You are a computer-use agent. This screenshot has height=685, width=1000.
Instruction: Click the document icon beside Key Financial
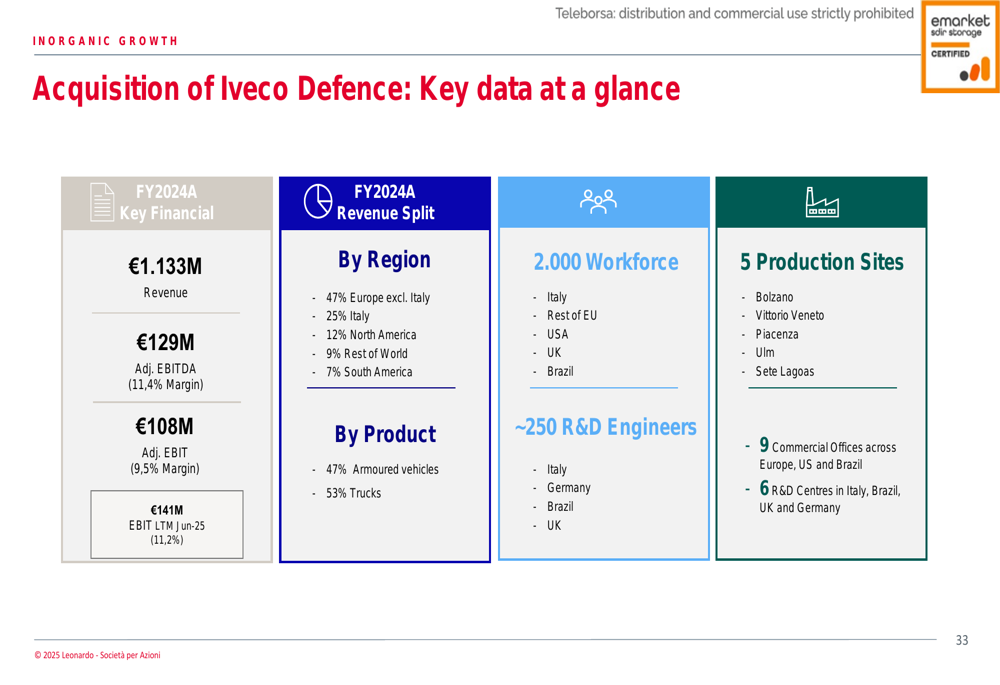pos(102,201)
